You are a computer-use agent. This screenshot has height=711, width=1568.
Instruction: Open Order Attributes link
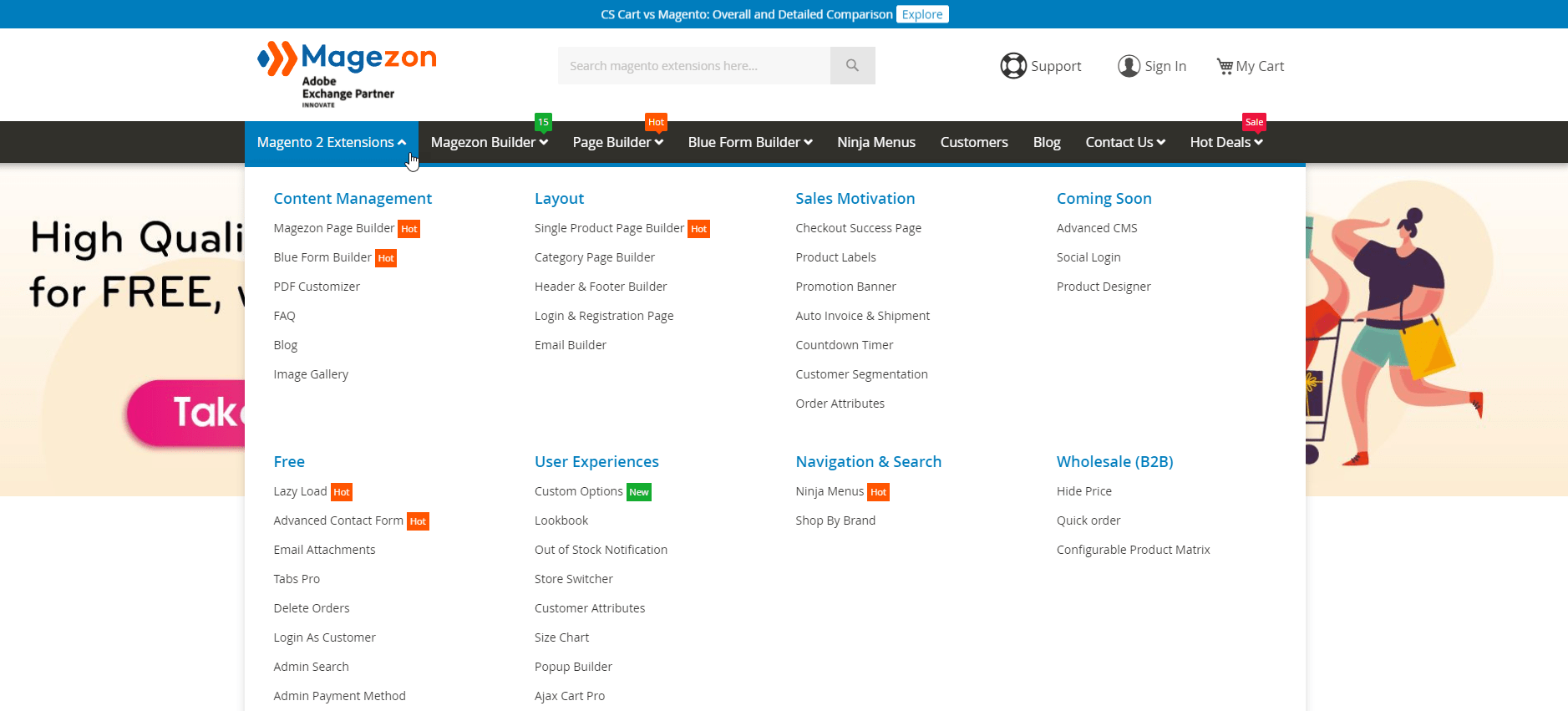coord(840,404)
